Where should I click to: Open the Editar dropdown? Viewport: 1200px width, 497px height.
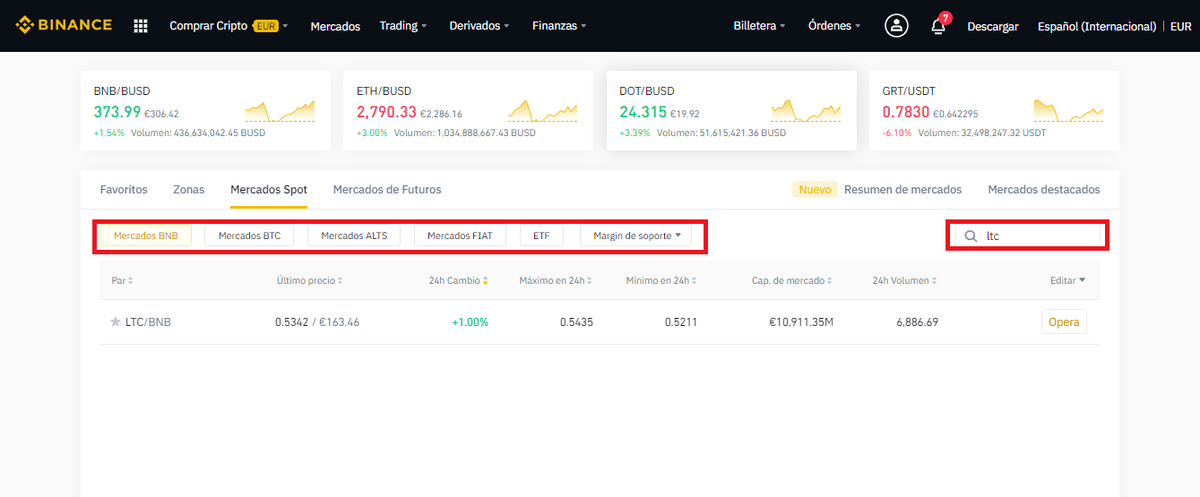1067,281
